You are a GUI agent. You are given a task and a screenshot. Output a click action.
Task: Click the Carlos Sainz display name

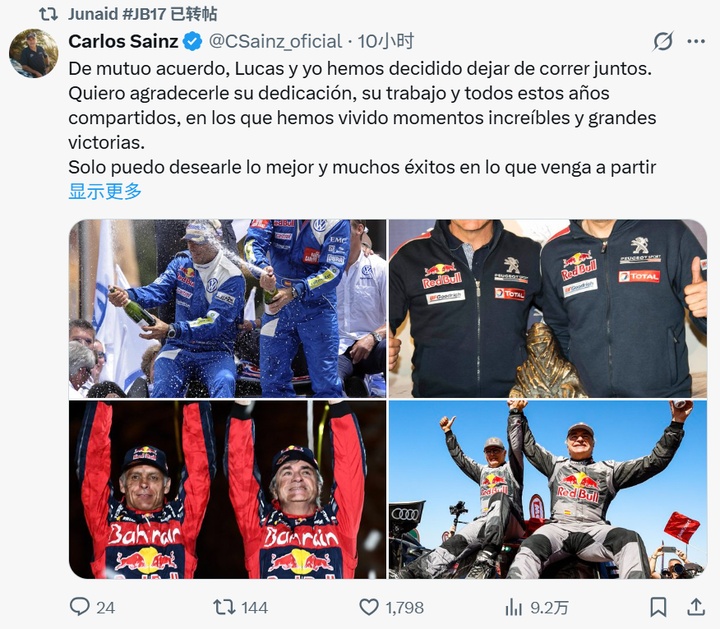click(x=123, y=41)
